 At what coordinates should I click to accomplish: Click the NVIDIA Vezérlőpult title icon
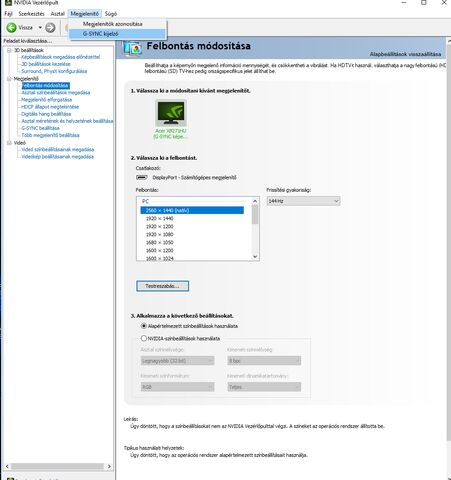pos(8,3)
